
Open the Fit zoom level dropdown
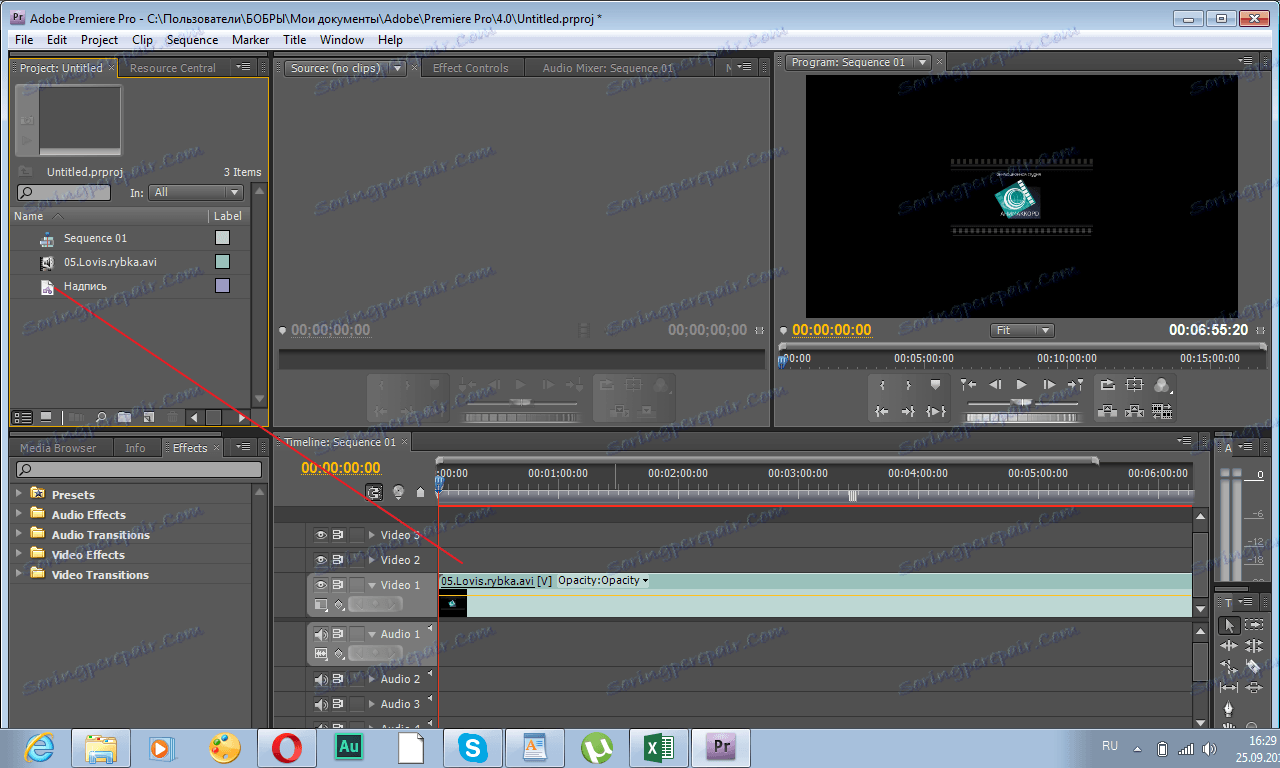click(x=1022, y=330)
